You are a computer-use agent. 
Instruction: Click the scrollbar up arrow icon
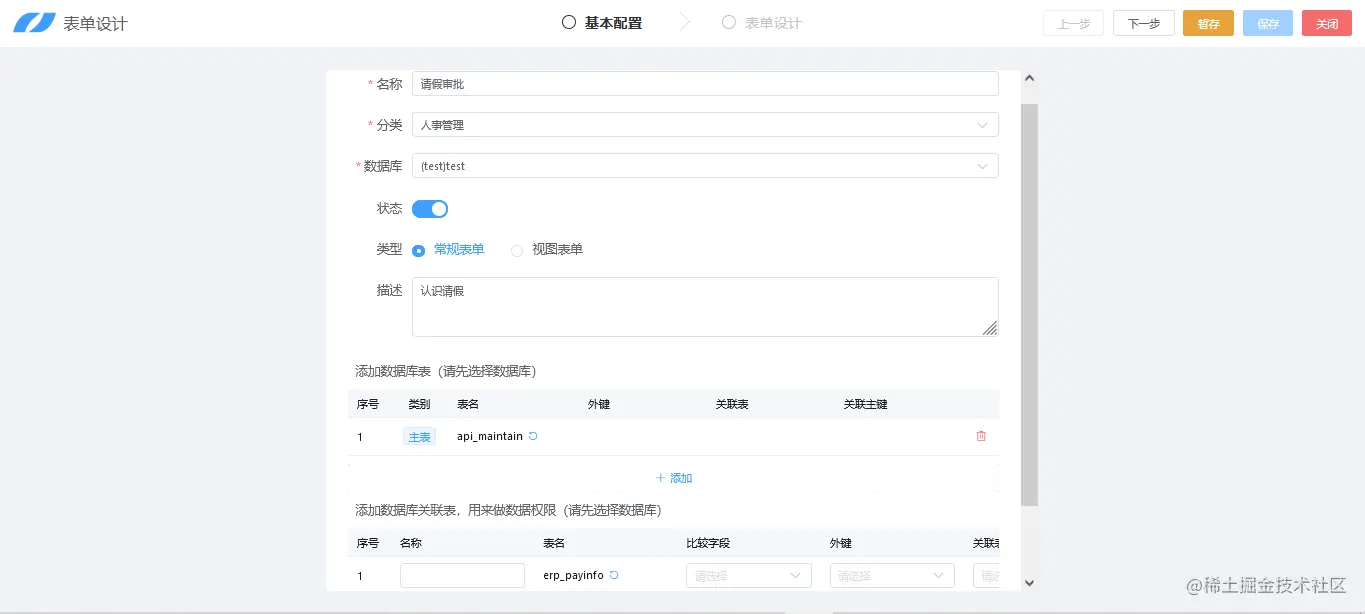pyautogui.click(x=1029, y=77)
